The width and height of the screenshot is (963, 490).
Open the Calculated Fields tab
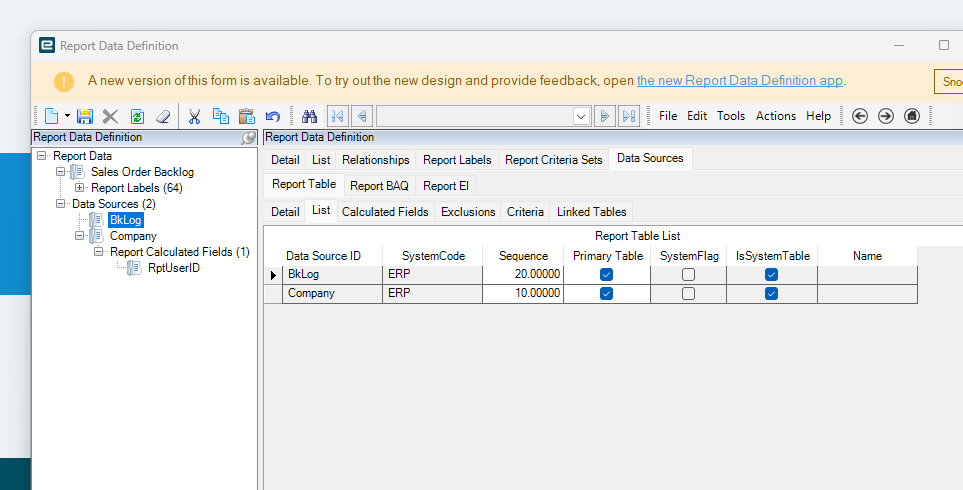[385, 212]
